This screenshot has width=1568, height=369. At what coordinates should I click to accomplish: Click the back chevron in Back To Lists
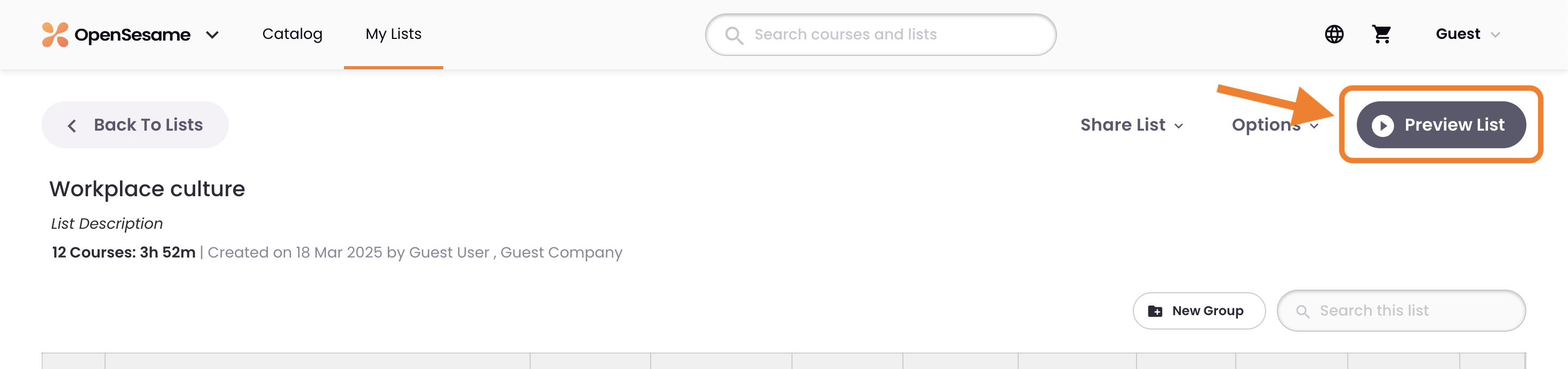point(71,125)
